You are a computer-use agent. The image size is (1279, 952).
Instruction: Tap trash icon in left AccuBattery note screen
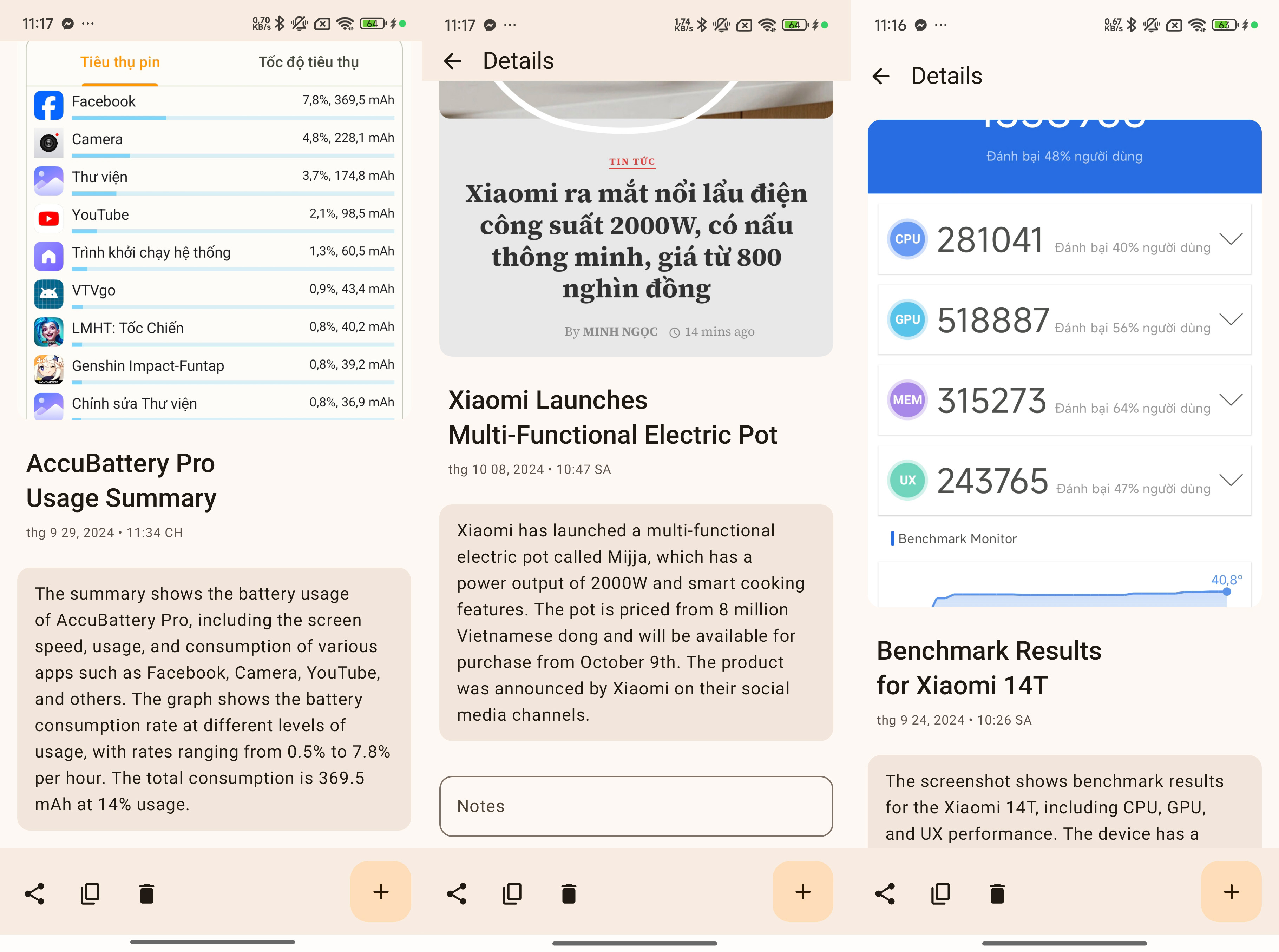pos(146,893)
